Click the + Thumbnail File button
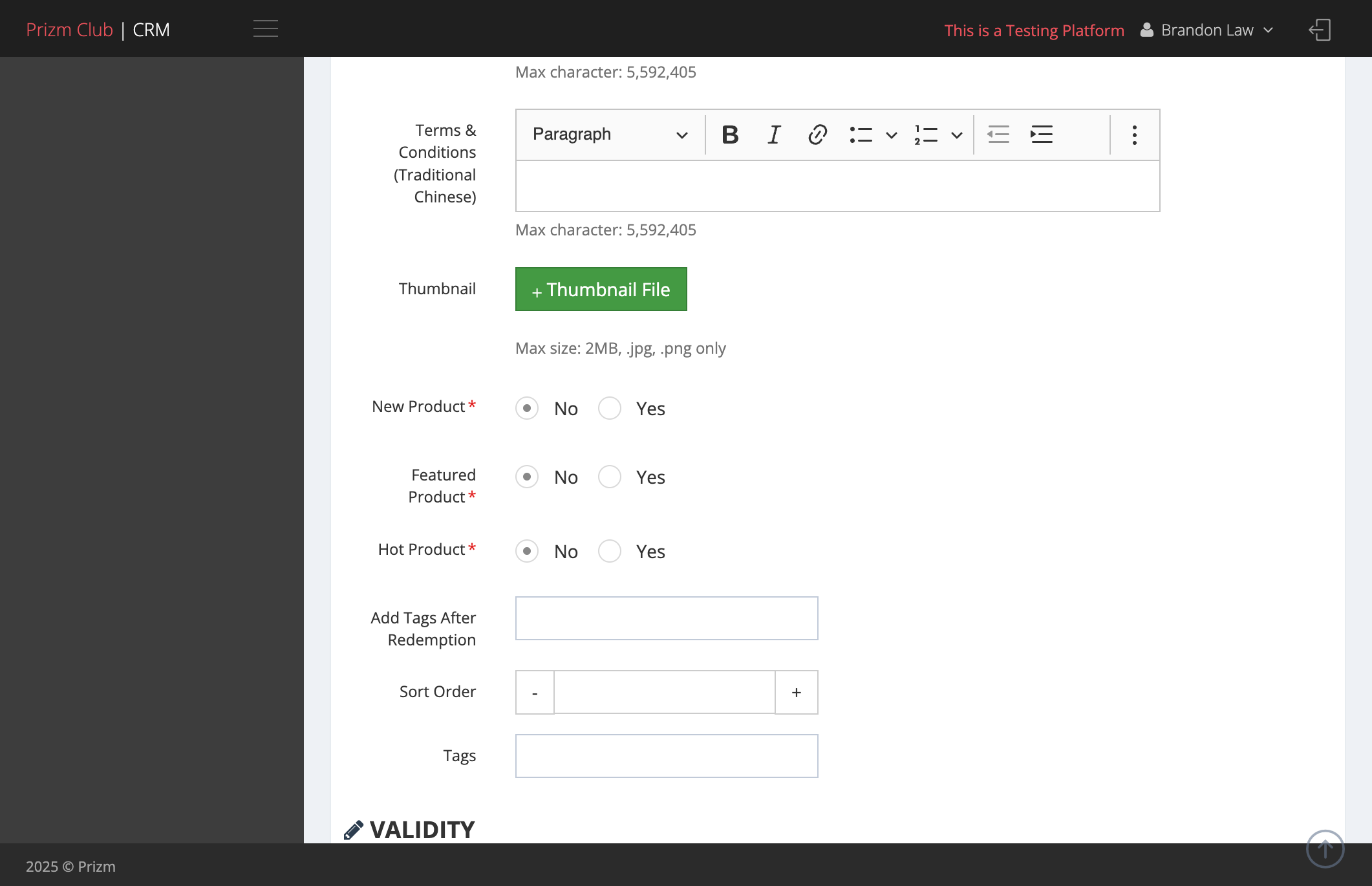This screenshot has height=886, width=1372. (x=601, y=289)
